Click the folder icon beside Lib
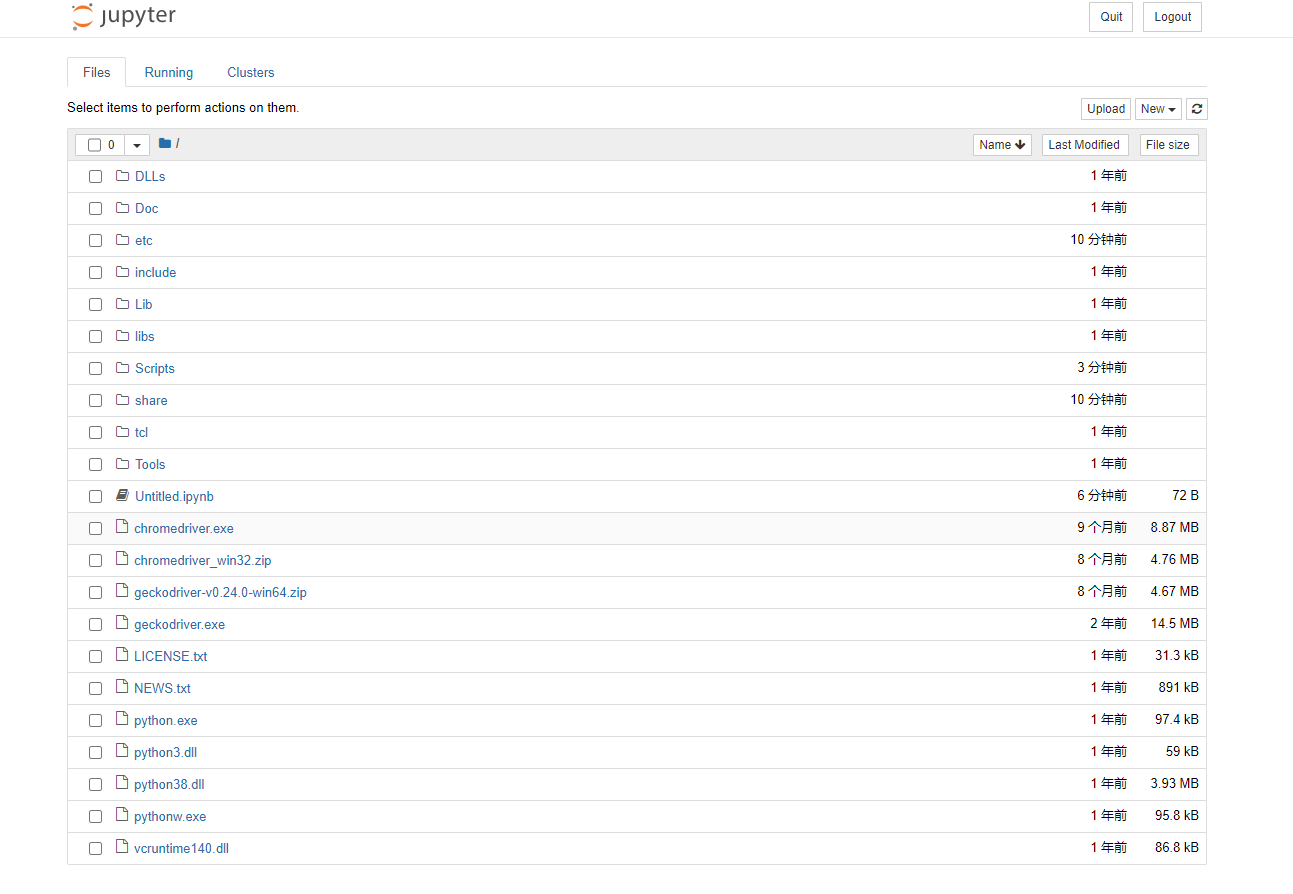The width and height of the screenshot is (1293, 894). 123,304
